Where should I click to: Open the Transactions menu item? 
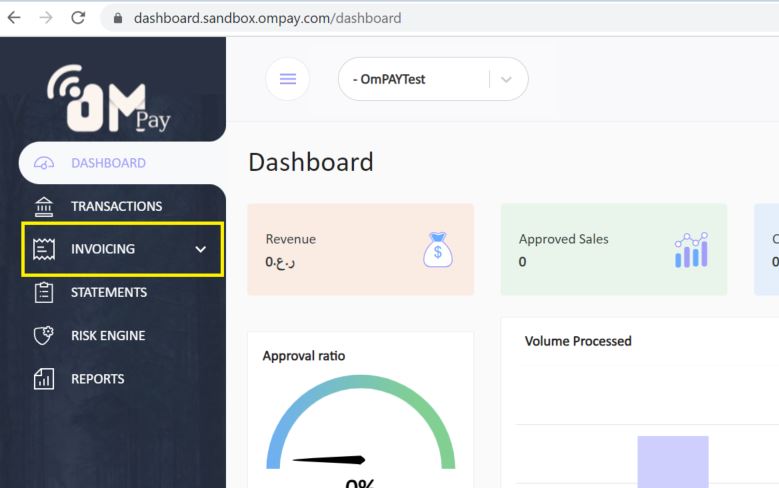point(116,206)
